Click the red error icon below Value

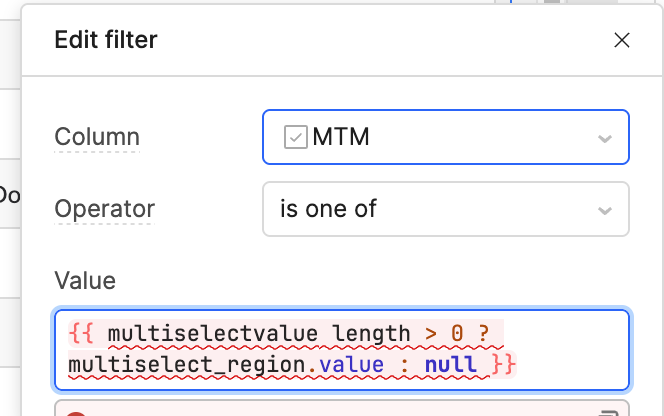tap(76, 413)
